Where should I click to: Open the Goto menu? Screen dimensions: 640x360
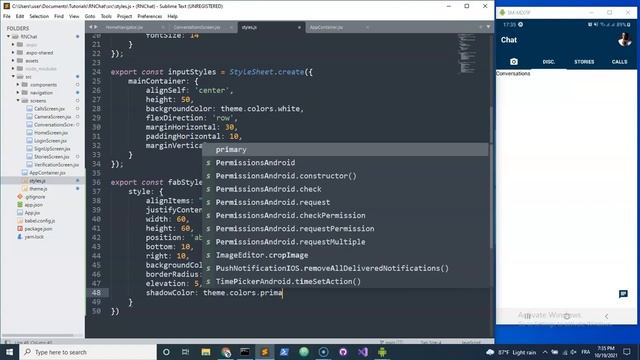pyautogui.click(x=90, y=16)
